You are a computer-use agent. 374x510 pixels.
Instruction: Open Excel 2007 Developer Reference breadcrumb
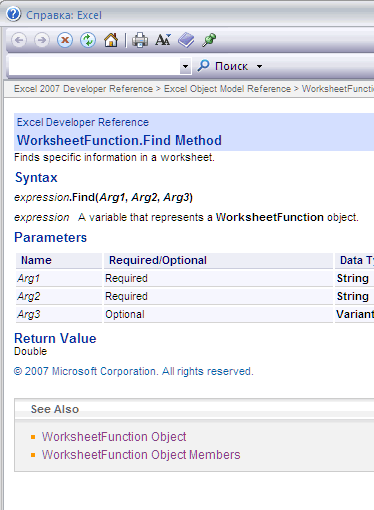pos(83,89)
